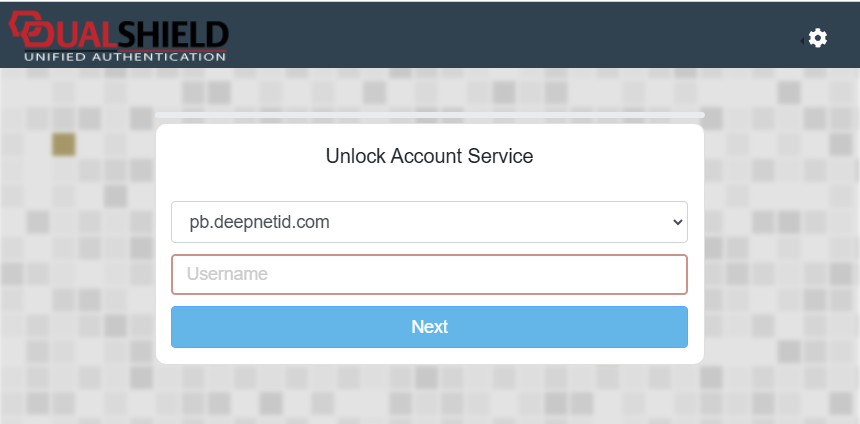Screen dimensions: 860x424
Task: Click the Unlock Account Service heading
Action: [429, 156]
